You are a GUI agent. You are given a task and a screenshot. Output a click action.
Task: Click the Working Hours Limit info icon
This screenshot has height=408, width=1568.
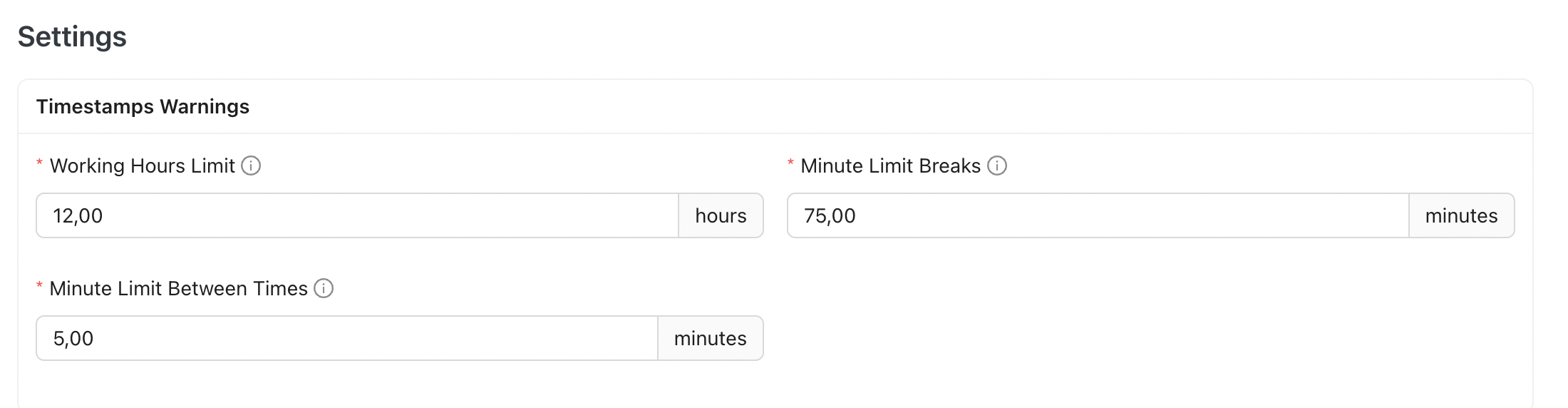point(251,166)
